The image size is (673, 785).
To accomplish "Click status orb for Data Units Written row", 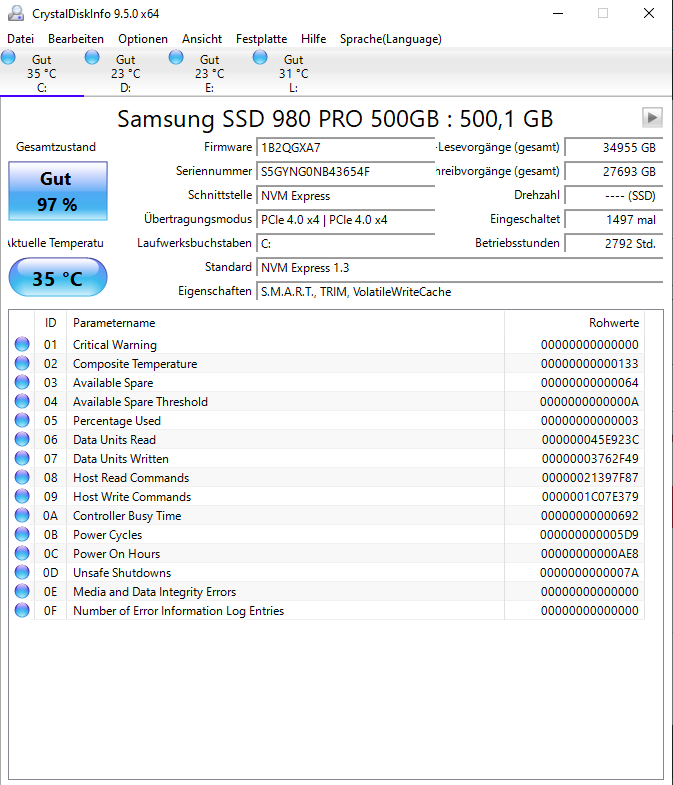I will coord(22,458).
